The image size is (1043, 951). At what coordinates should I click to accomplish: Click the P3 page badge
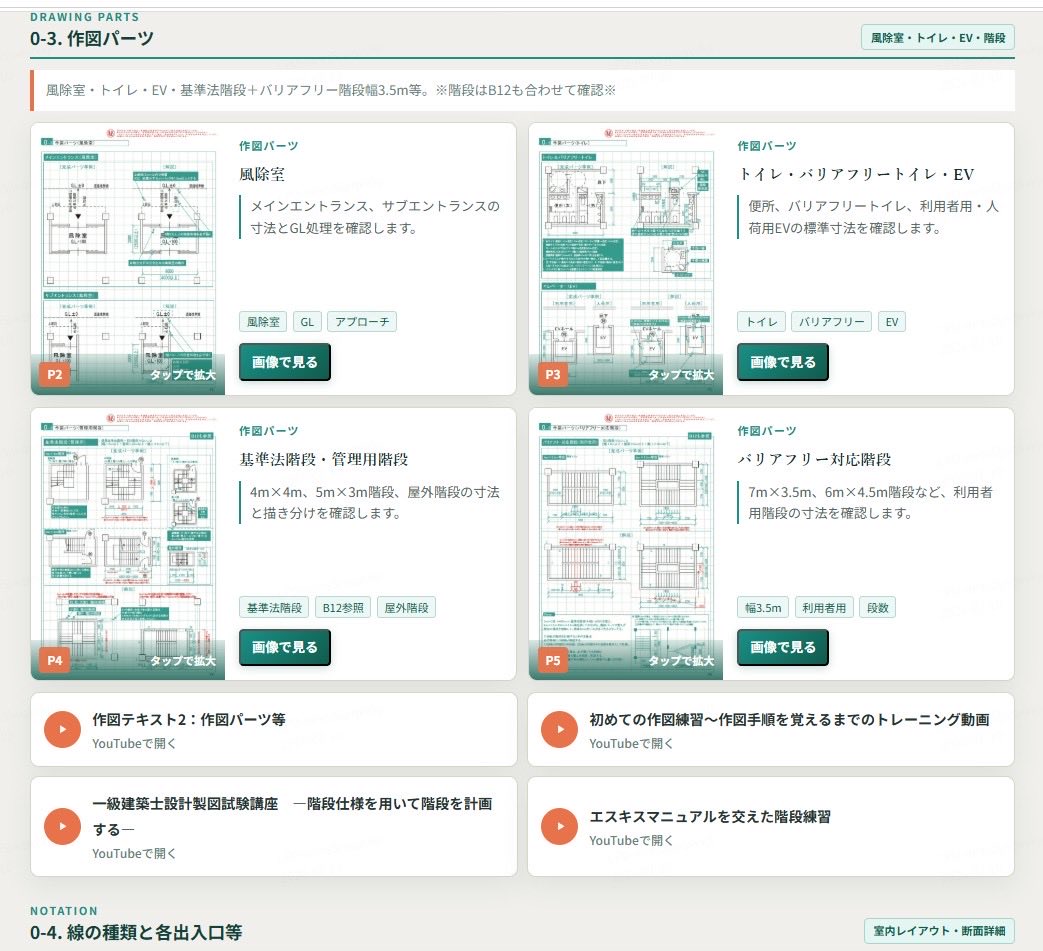[553, 374]
